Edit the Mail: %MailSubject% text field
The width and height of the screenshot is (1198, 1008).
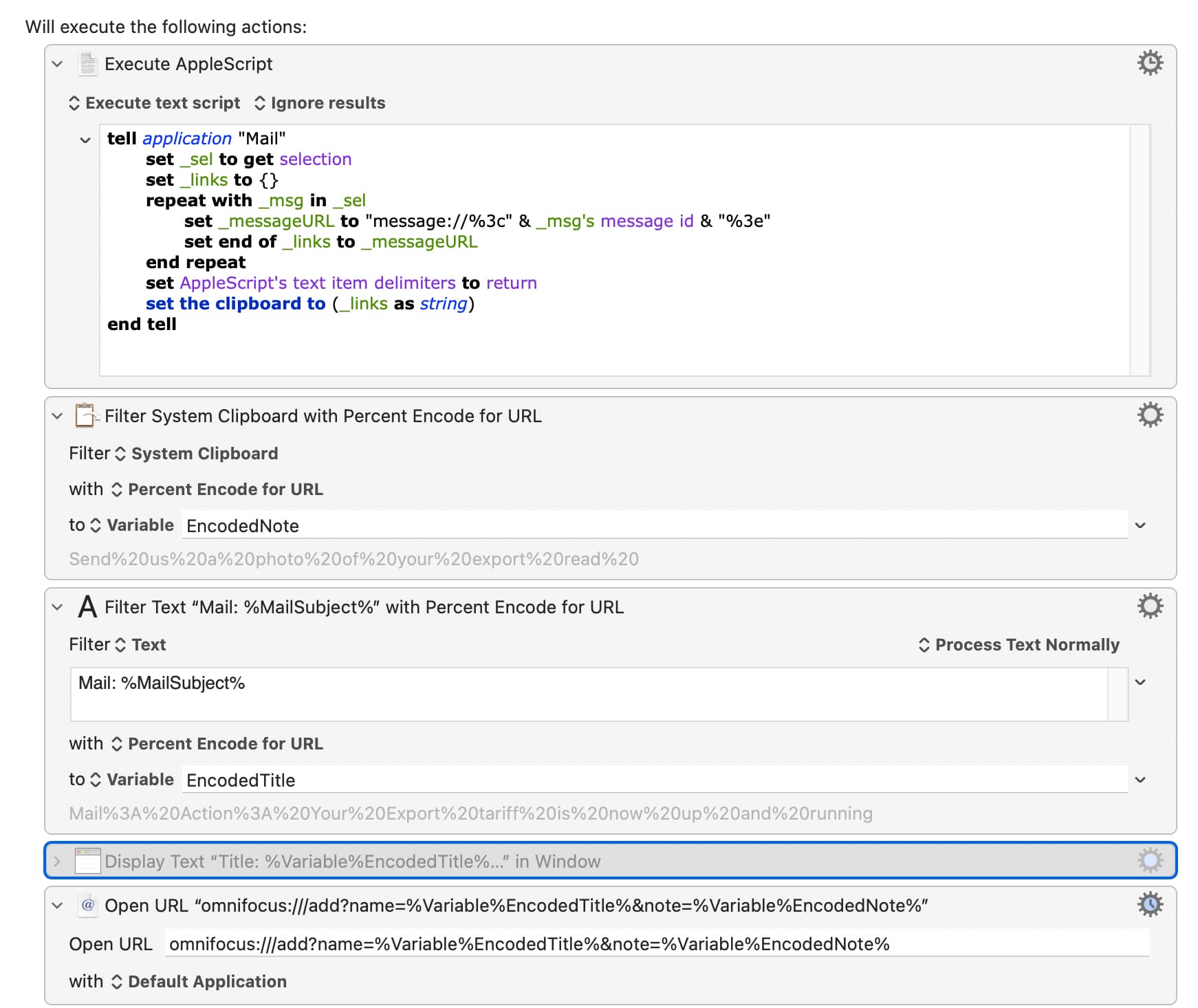[589, 694]
